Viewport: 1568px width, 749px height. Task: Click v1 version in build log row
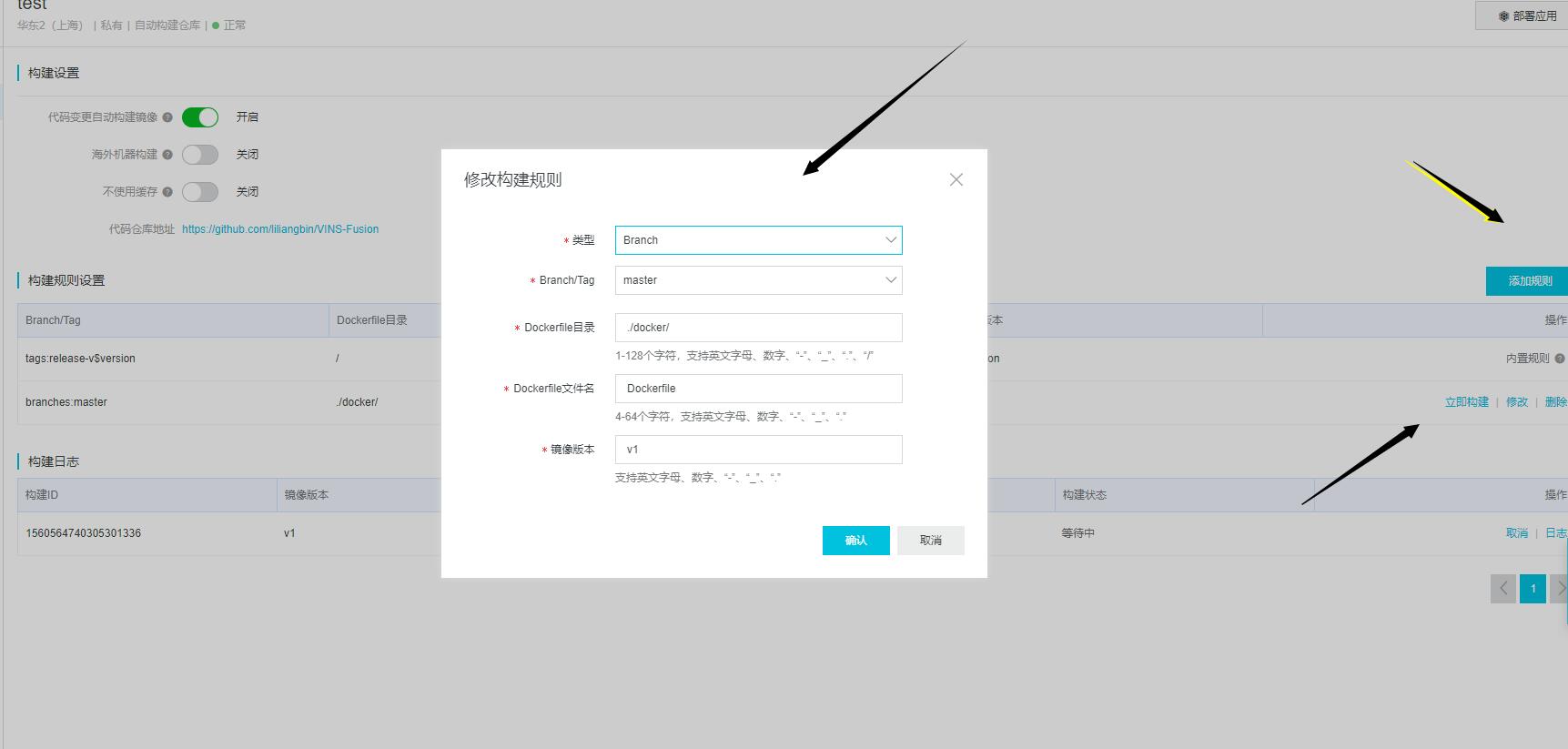289,533
